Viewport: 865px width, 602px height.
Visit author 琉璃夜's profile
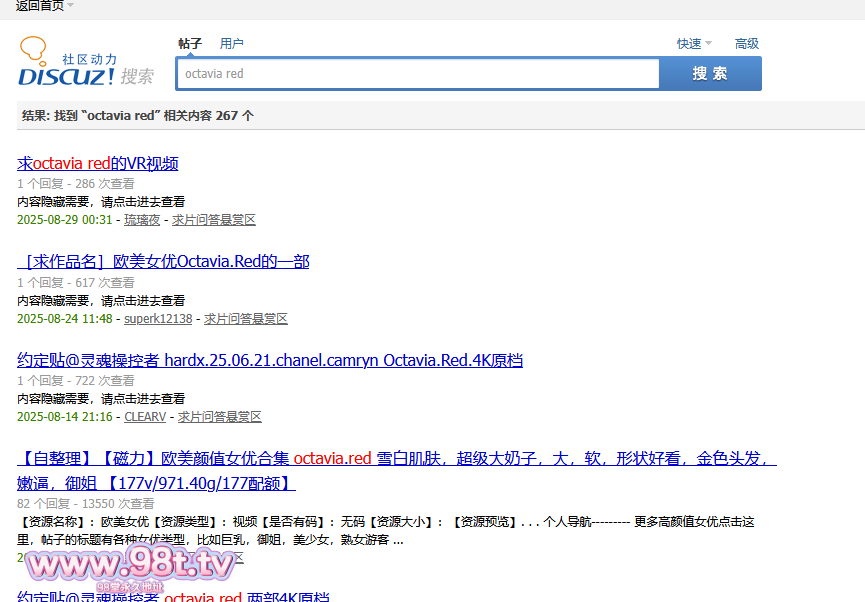[x=142, y=220]
